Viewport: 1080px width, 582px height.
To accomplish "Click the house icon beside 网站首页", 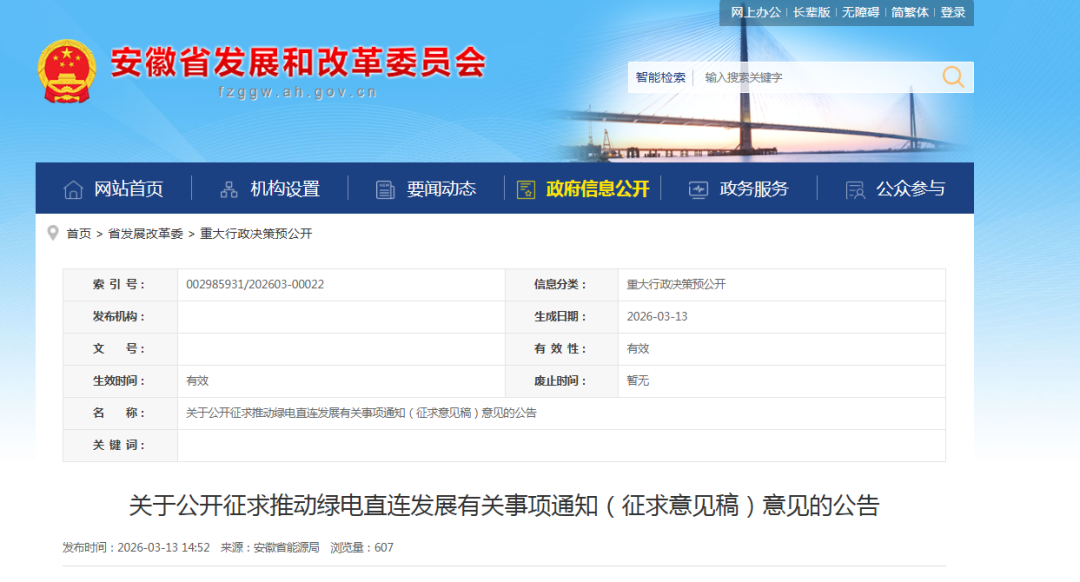I will pos(73,189).
